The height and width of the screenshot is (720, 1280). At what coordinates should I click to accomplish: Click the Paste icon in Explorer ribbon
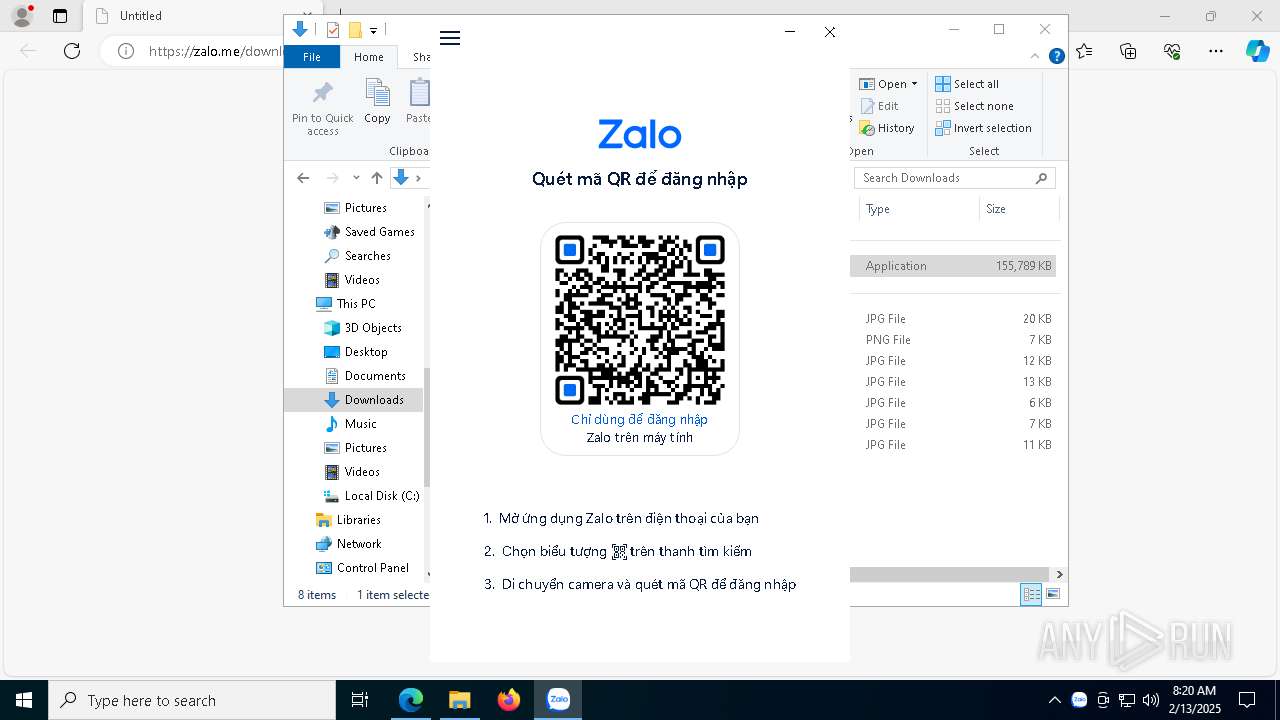(x=419, y=102)
